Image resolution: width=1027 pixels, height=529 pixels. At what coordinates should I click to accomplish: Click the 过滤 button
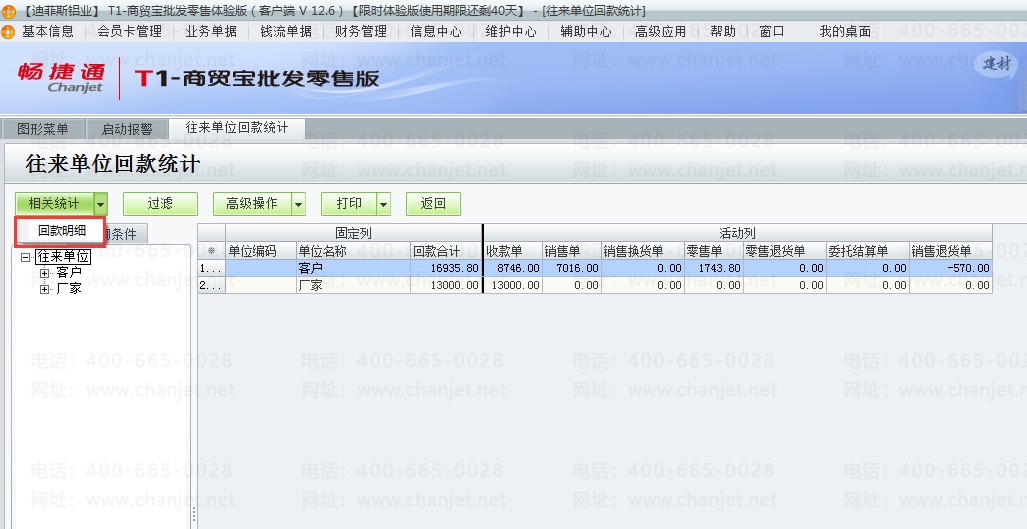click(x=160, y=204)
